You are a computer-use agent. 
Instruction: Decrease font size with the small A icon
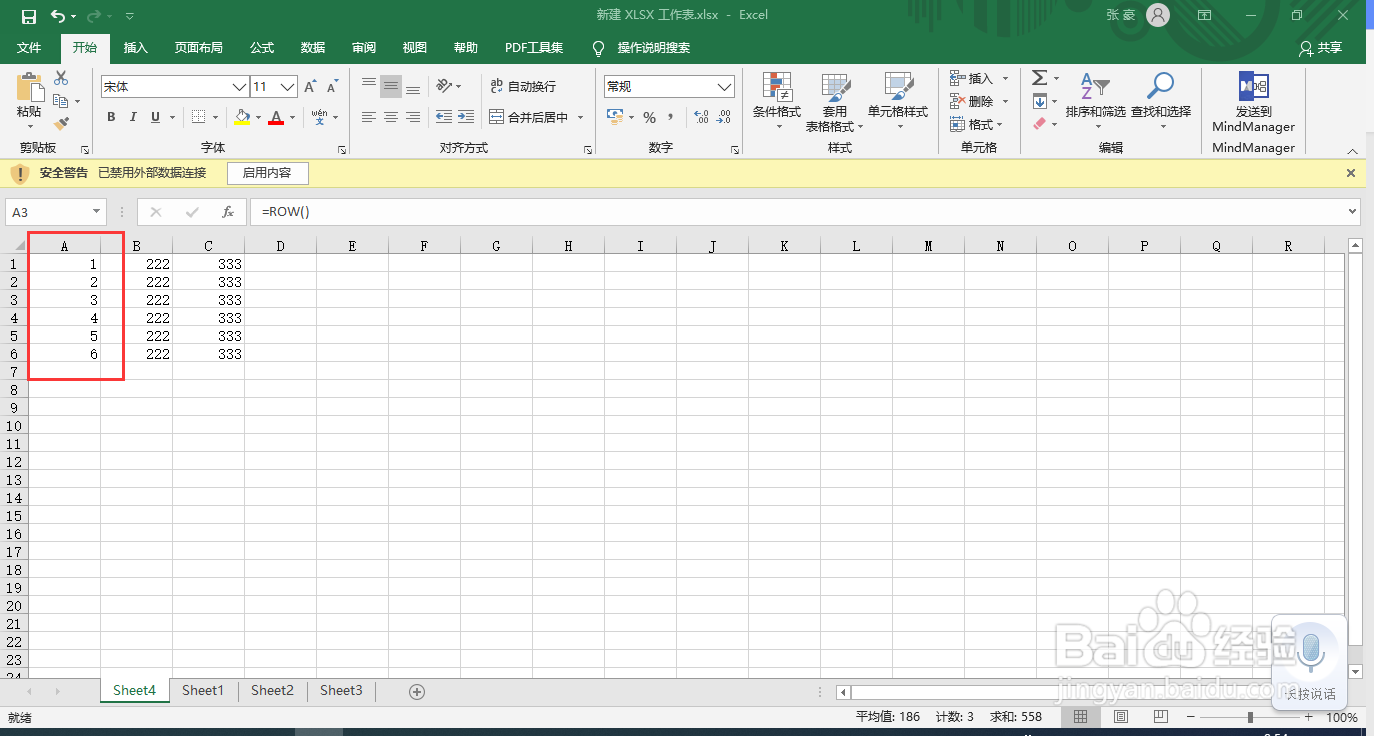tap(334, 87)
